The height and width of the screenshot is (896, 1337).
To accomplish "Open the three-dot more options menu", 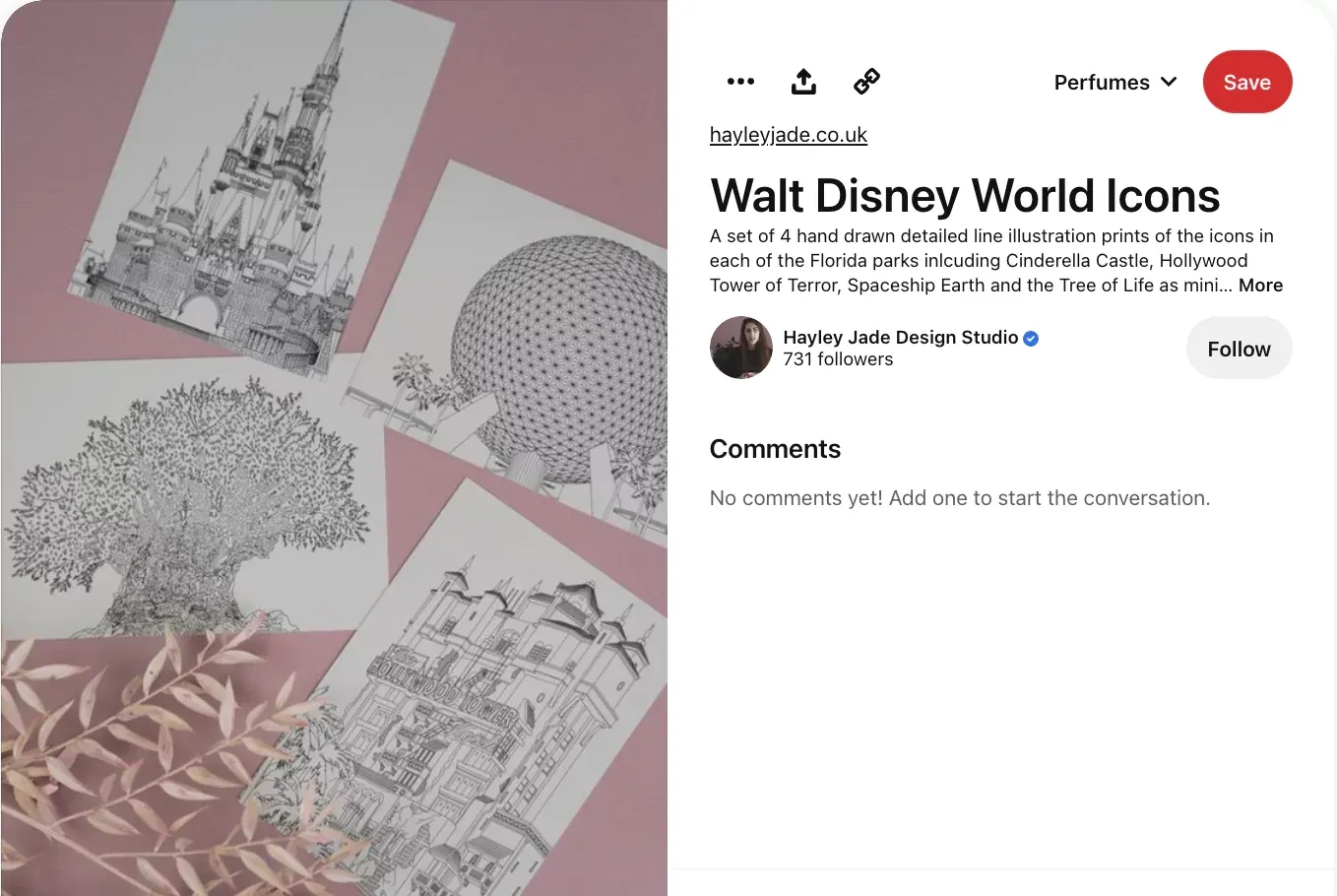I will click(x=740, y=82).
